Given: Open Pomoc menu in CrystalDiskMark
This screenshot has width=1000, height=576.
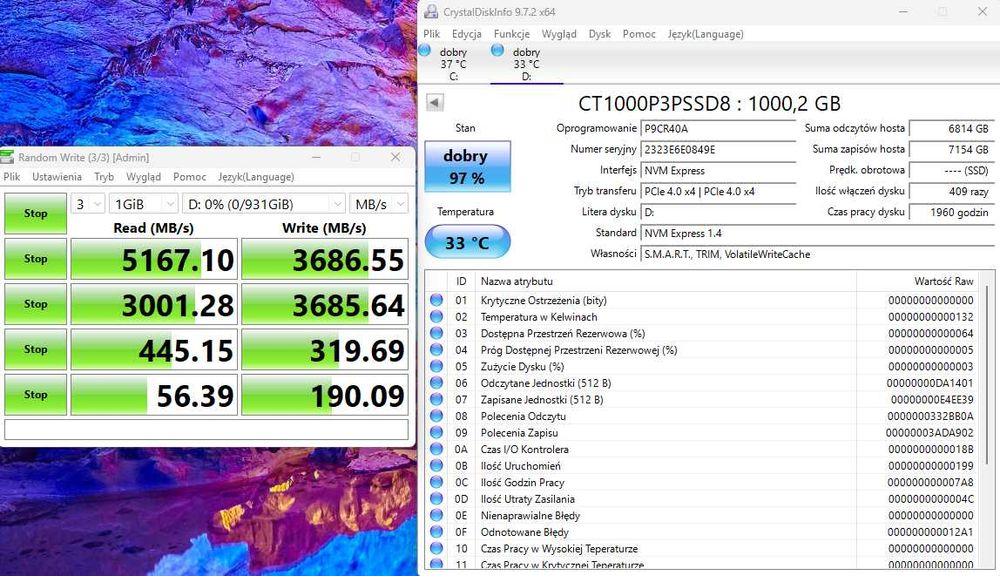Looking at the screenshot, I should point(189,177).
